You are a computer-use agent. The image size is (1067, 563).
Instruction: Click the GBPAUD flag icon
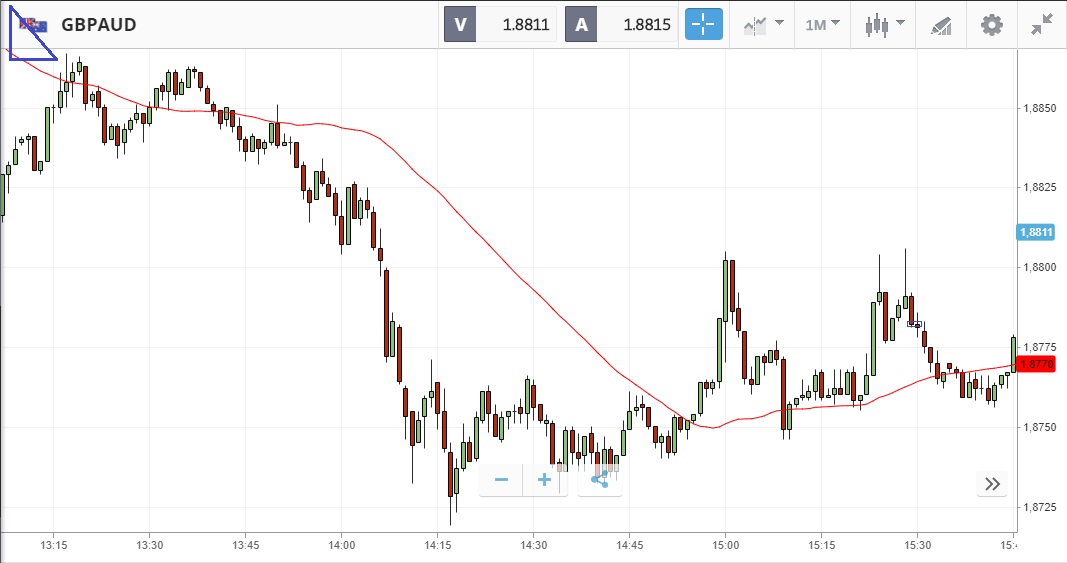33,25
